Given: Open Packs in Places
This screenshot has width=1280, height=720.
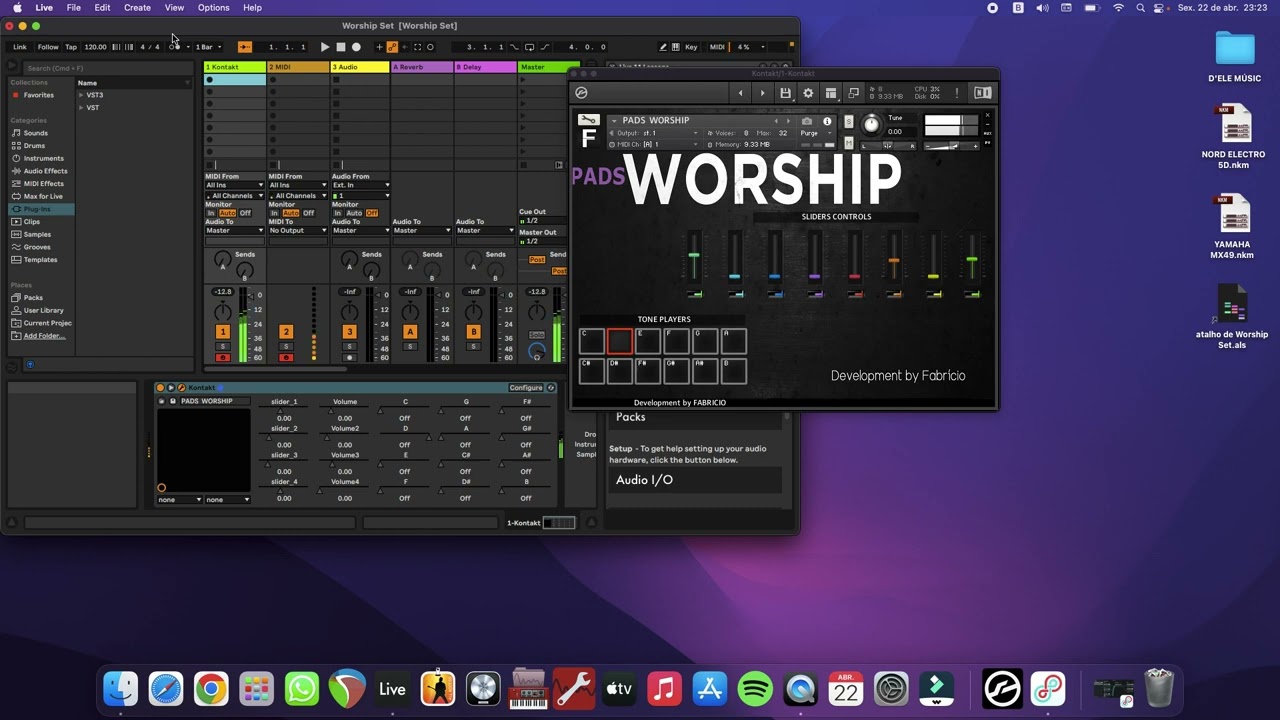Looking at the screenshot, I should click(x=33, y=298).
